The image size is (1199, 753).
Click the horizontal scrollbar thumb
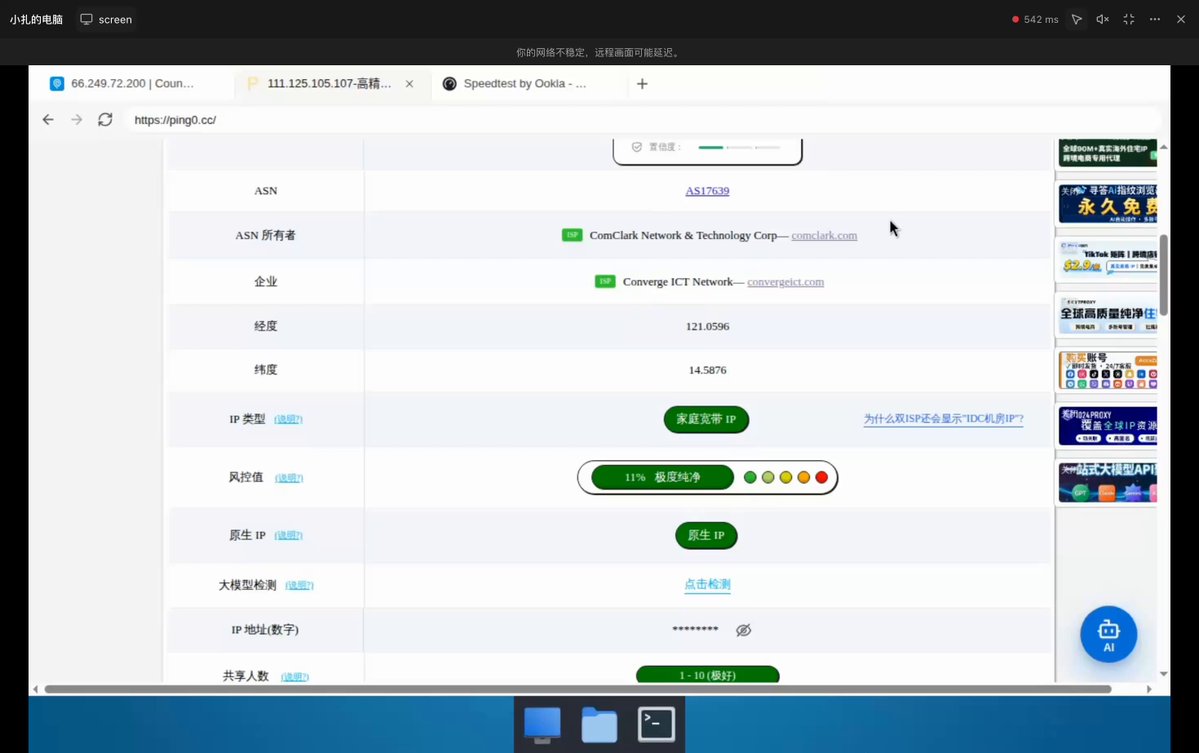(577, 690)
